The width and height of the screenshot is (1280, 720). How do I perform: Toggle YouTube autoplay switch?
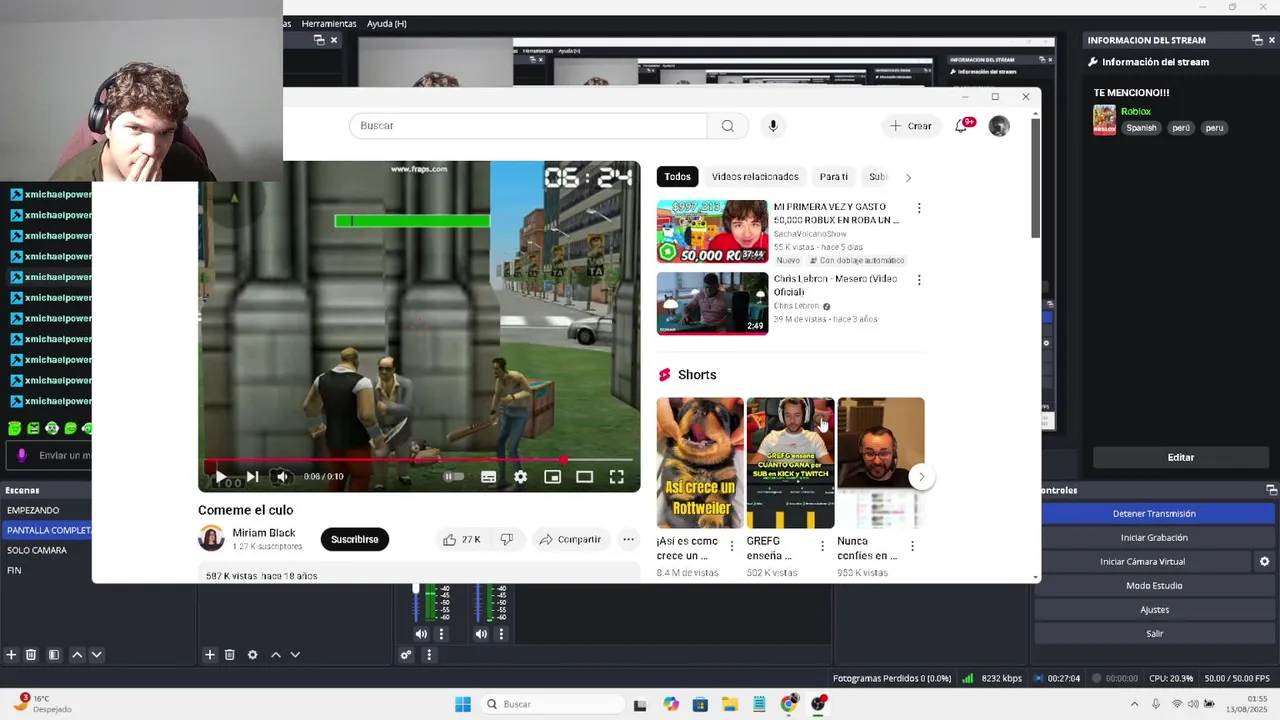click(x=453, y=477)
